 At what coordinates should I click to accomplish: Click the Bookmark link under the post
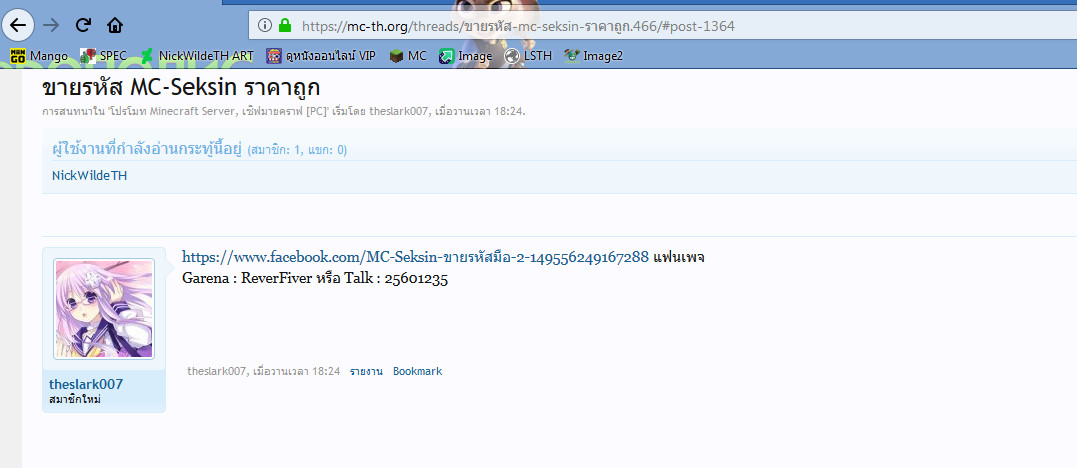[x=417, y=371]
